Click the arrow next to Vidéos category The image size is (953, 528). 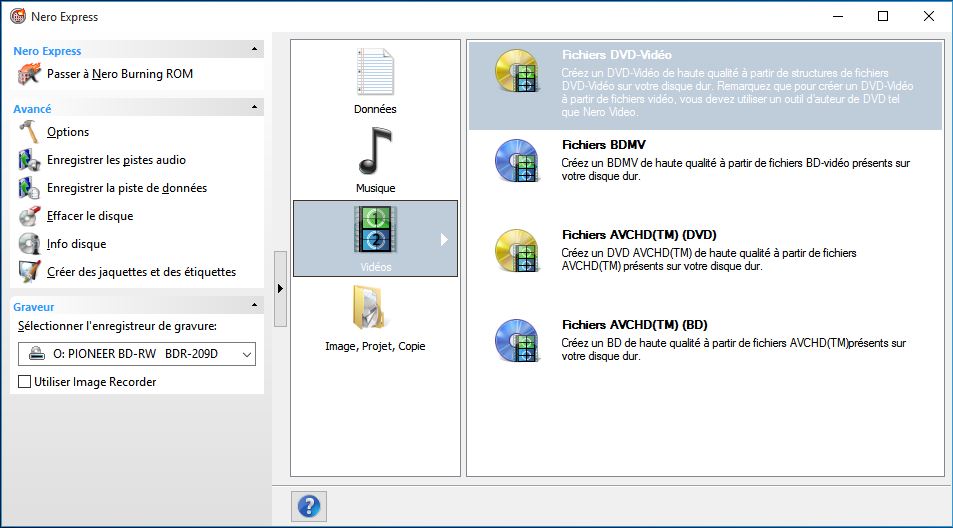click(444, 240)
